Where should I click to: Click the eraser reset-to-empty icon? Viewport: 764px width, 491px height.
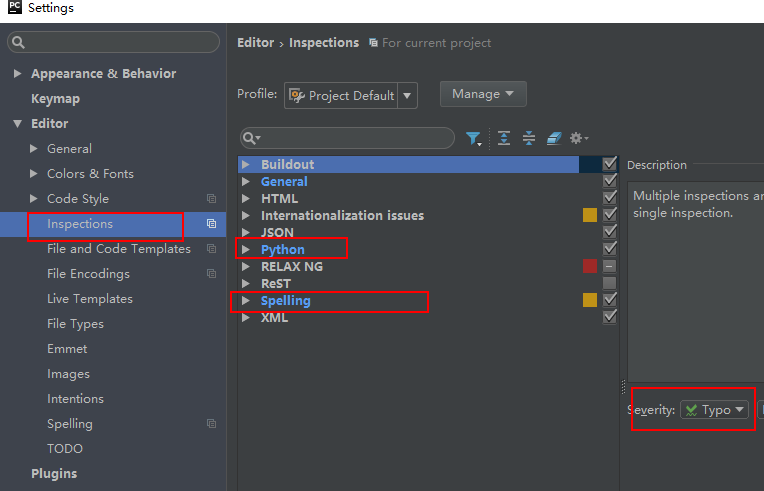[554, 138]
